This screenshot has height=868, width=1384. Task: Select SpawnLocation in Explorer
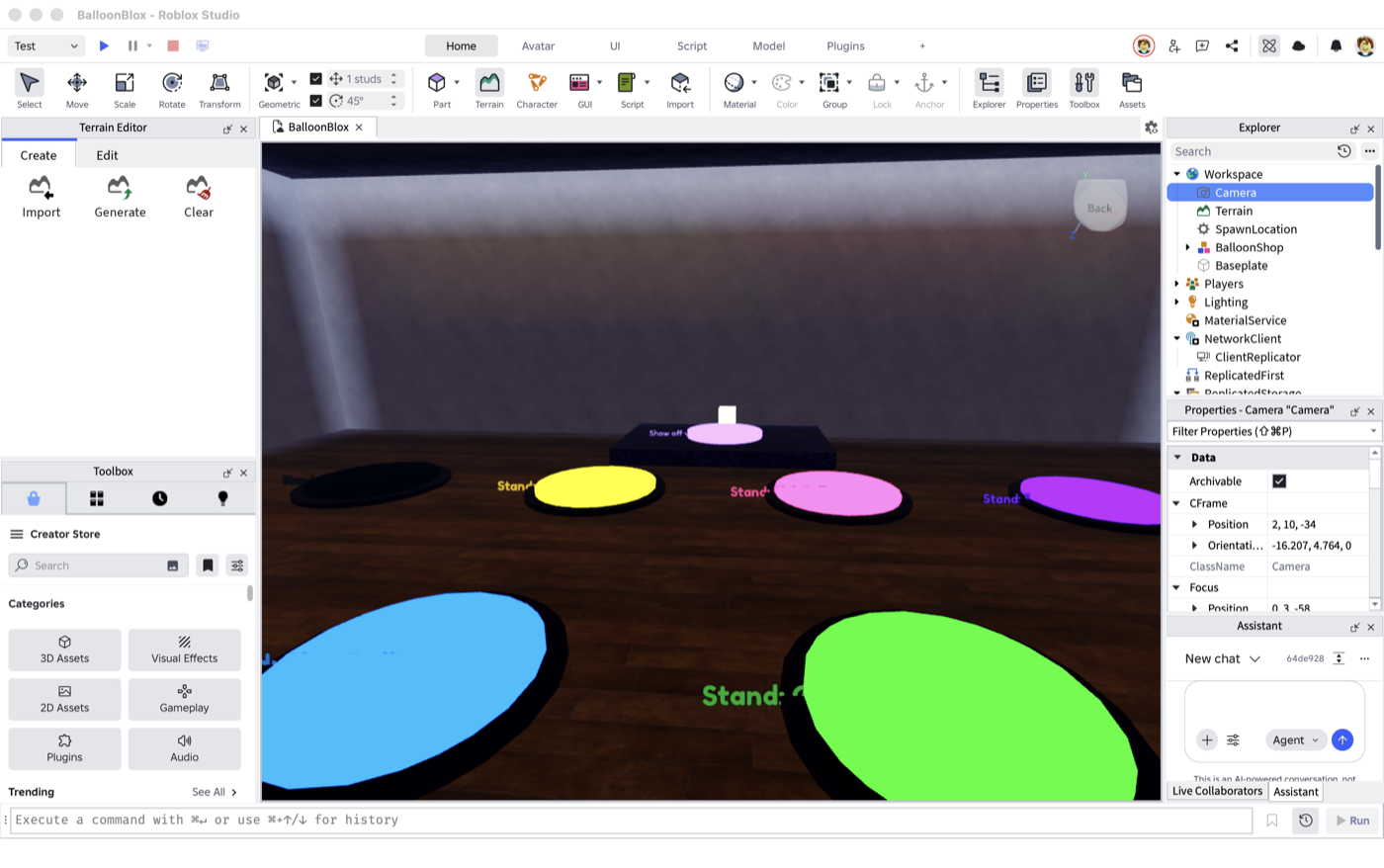pyautogui.click(x=1255, y=229)
